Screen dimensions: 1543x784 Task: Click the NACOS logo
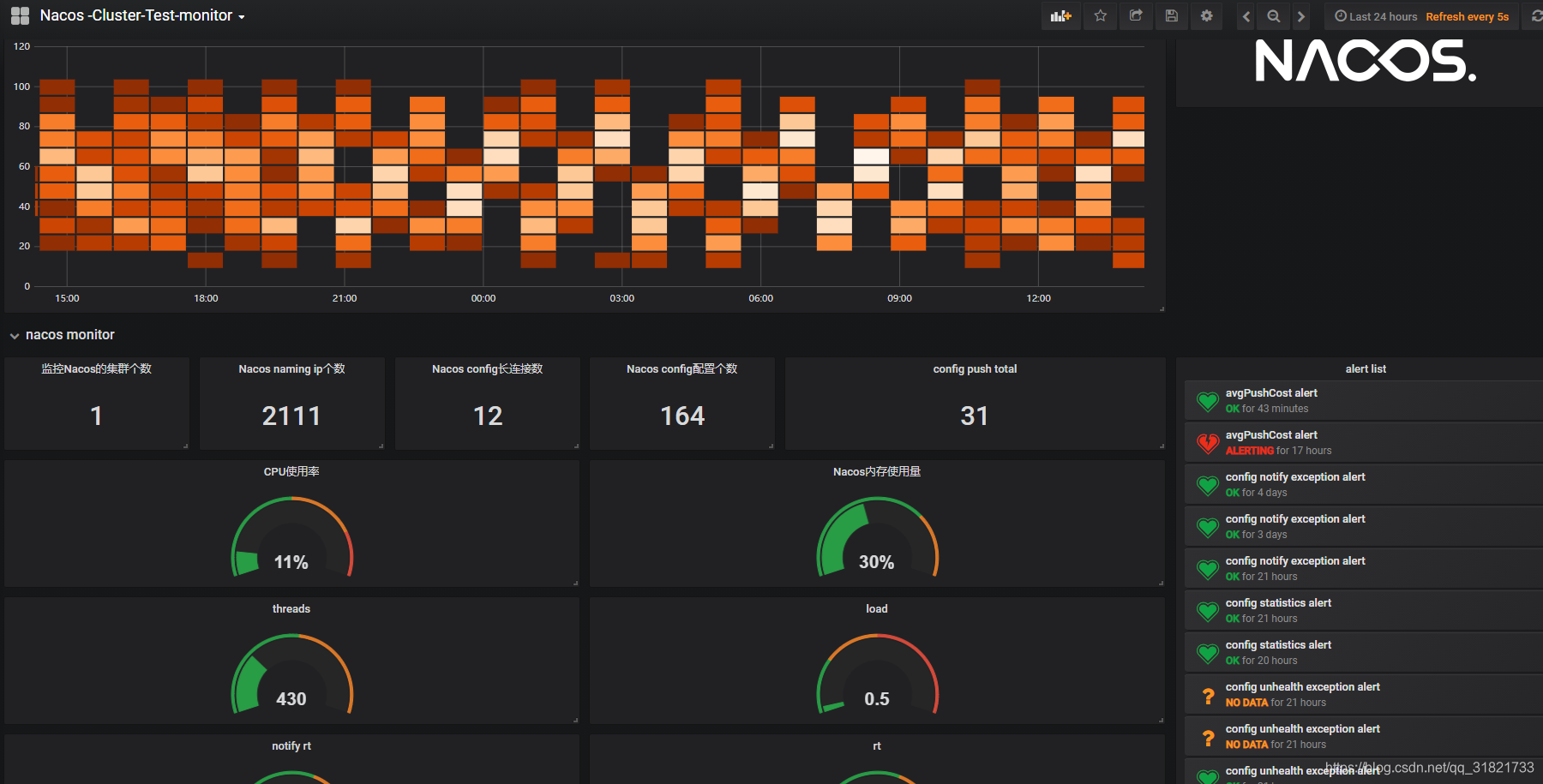[1366, 61]
